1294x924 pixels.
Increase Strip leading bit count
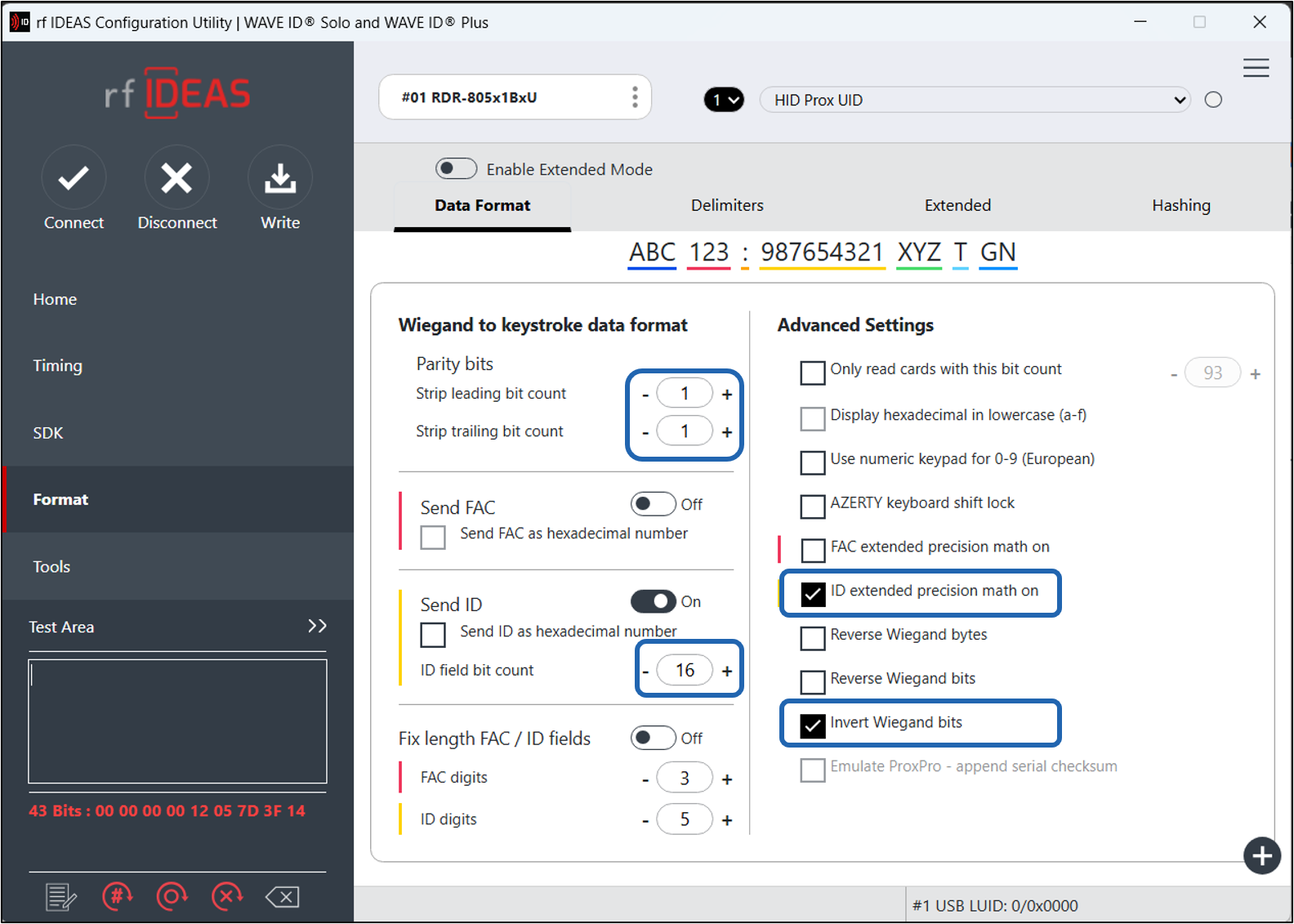click(x=726, y=395)
